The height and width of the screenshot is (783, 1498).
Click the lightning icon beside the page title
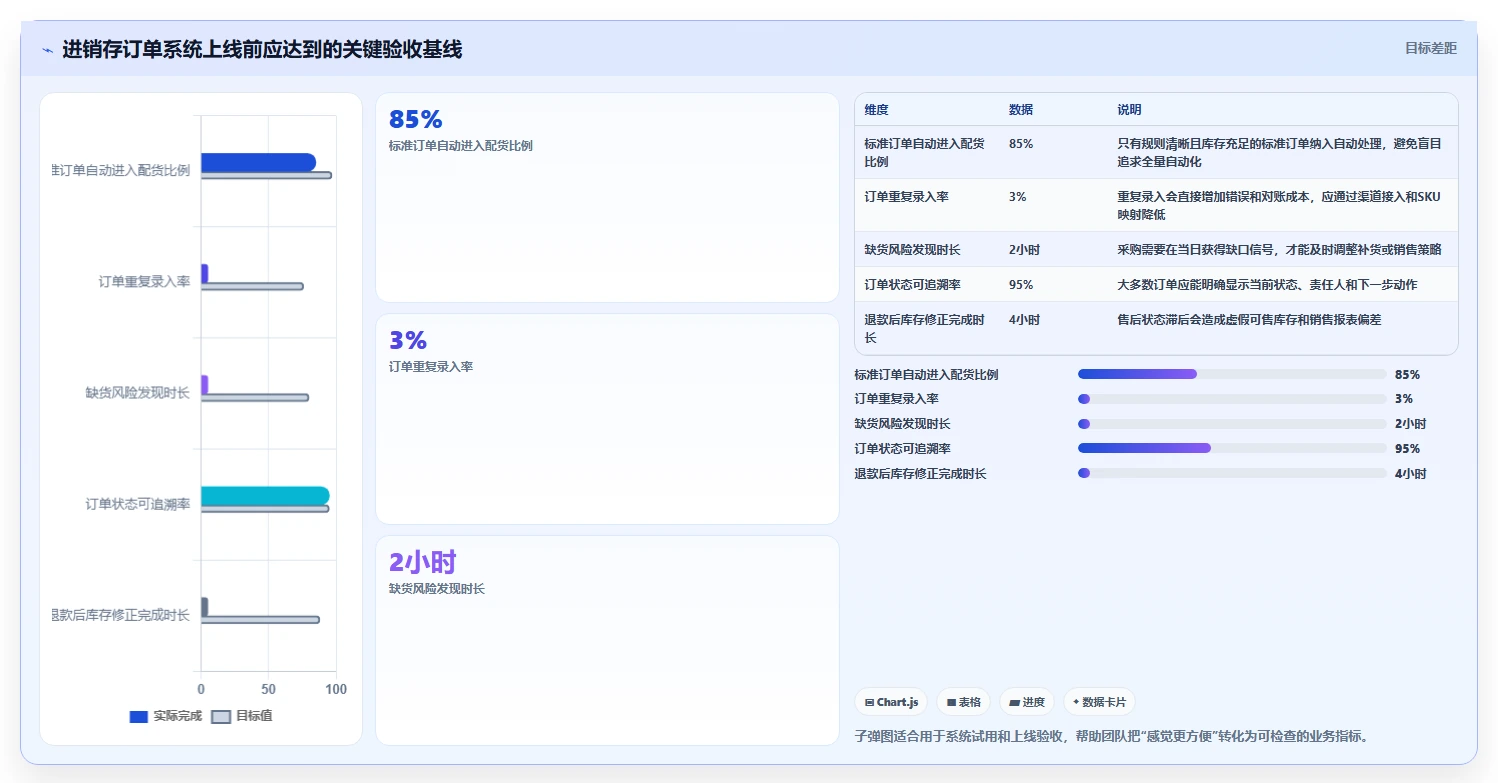[47, 50]
